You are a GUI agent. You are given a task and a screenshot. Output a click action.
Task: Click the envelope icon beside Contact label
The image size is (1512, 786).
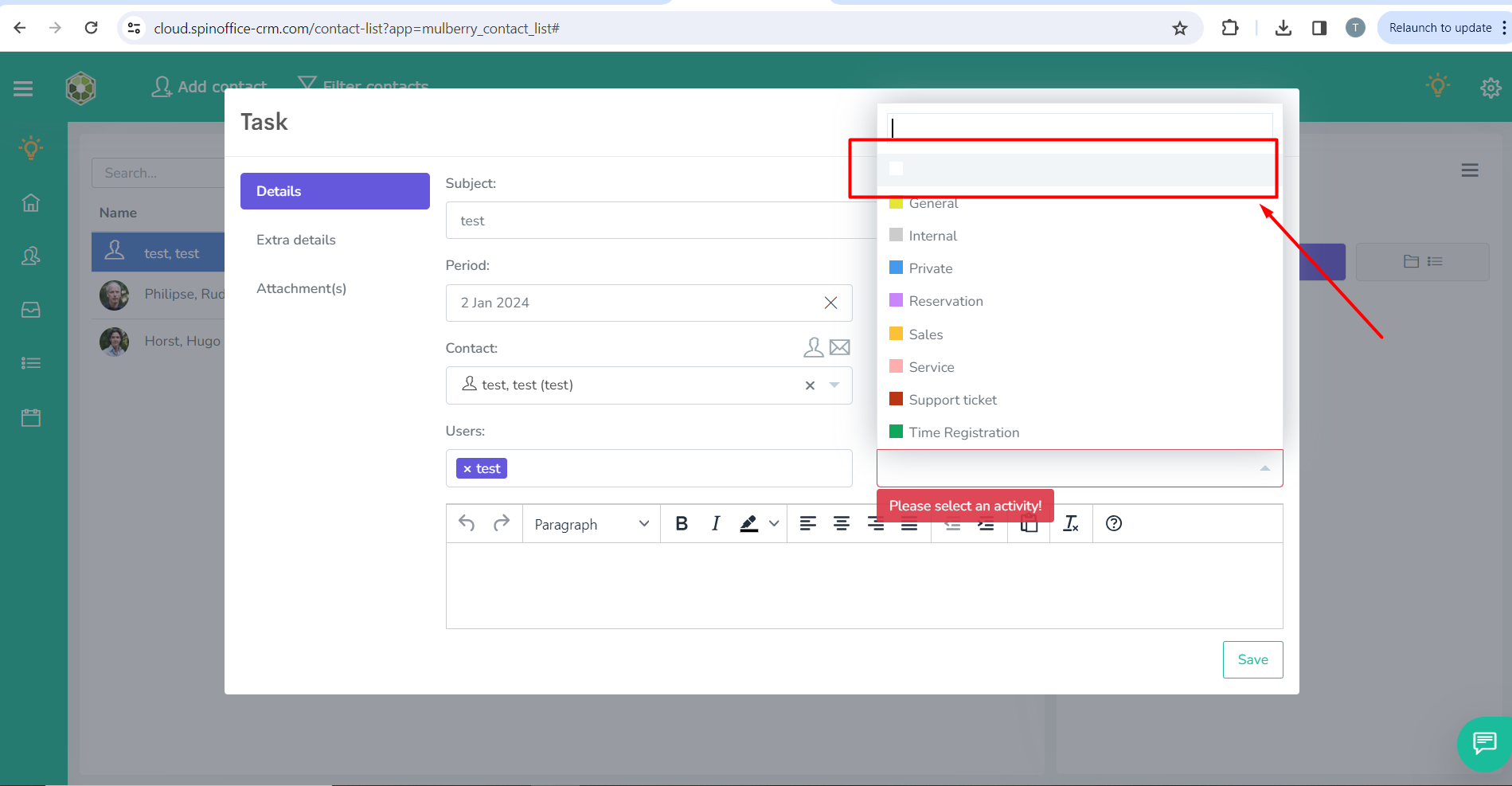(840, 347)
